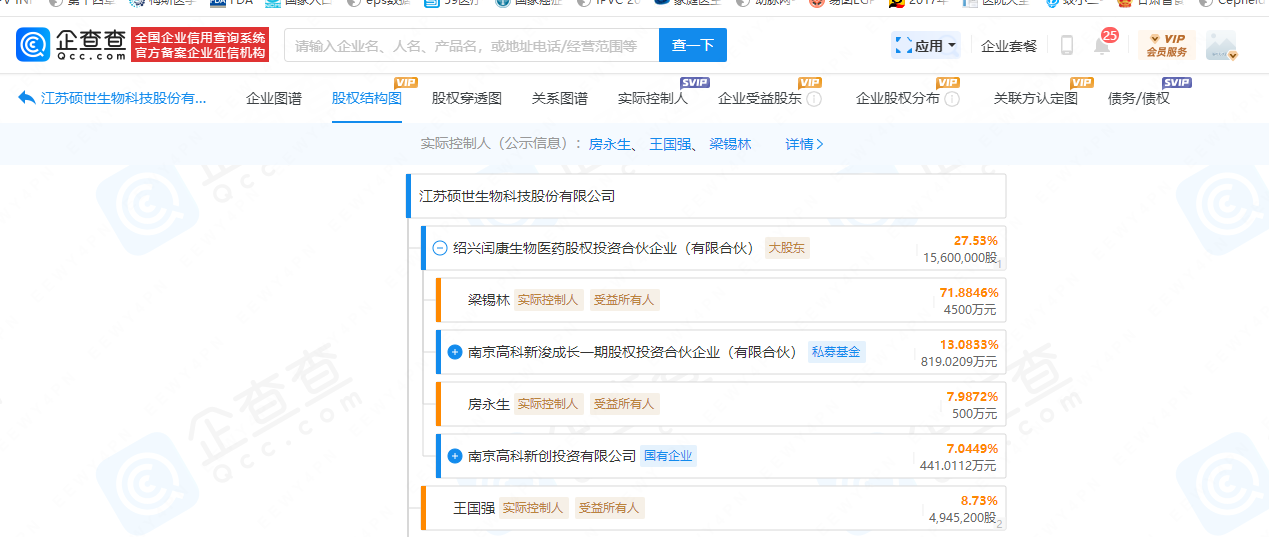Open the 关系图谱 tab
The image size is (1269, 537).
[x=560, y=98]
